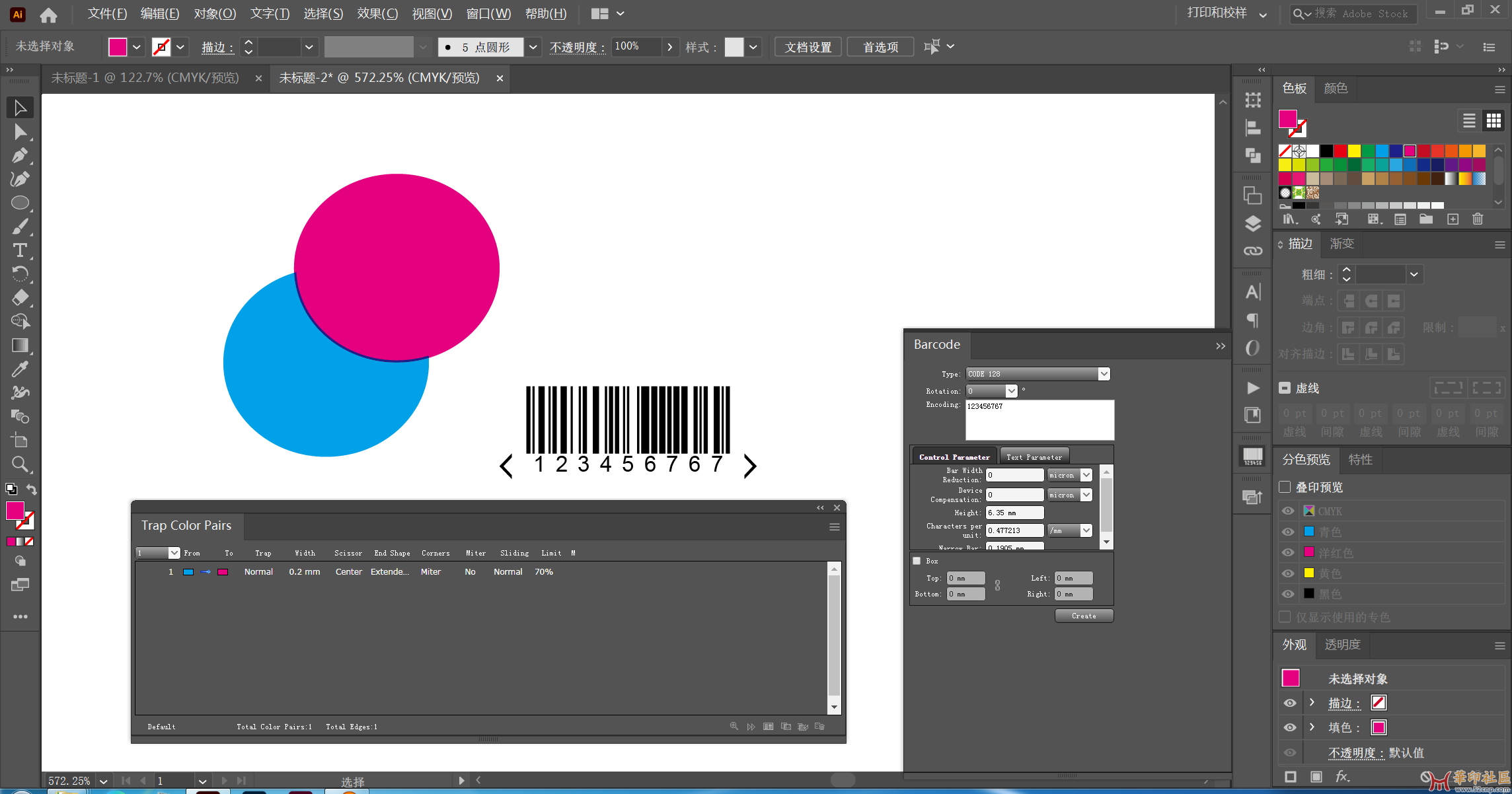This screenshot has height=794, width=1512.
Task: Open the Layers panel icon
Action: point(1253,223)
